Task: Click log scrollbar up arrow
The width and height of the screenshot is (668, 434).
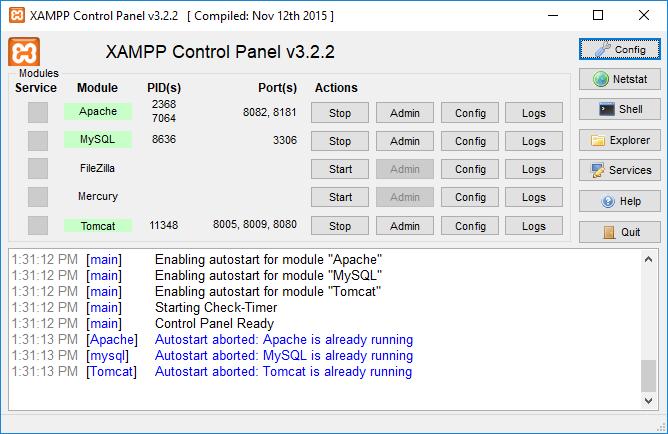Action: [x=648, y=259]
